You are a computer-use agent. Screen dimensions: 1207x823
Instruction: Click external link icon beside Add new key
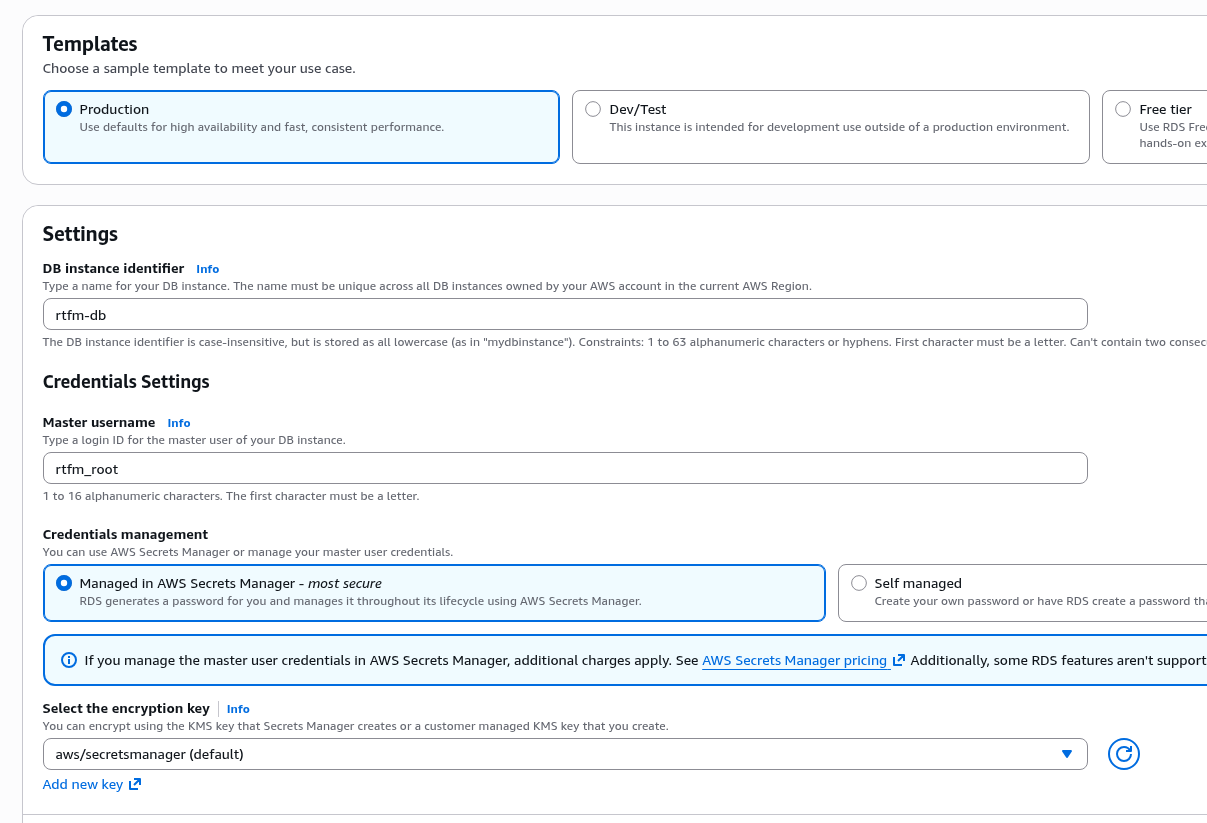point(135,785)
